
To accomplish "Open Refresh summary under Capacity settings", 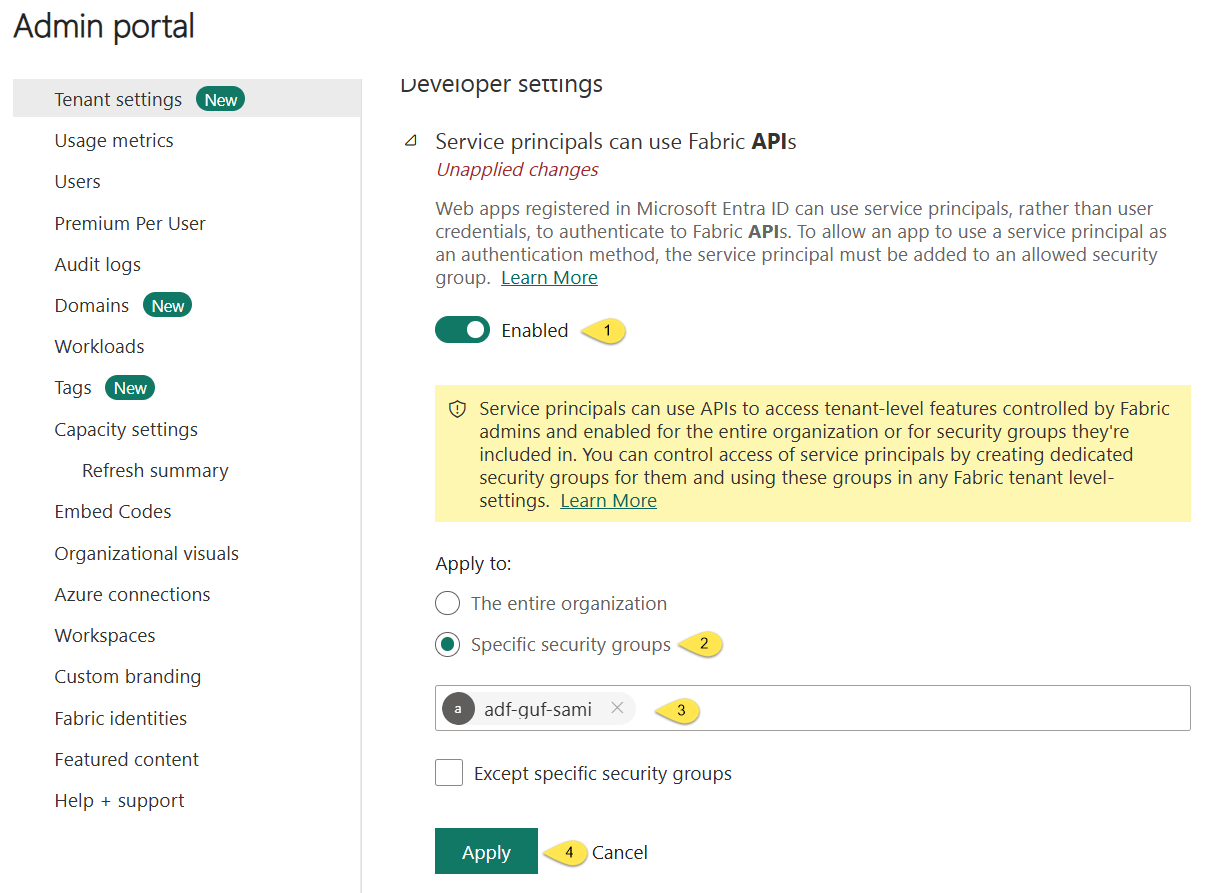I will tap(155, 470).
